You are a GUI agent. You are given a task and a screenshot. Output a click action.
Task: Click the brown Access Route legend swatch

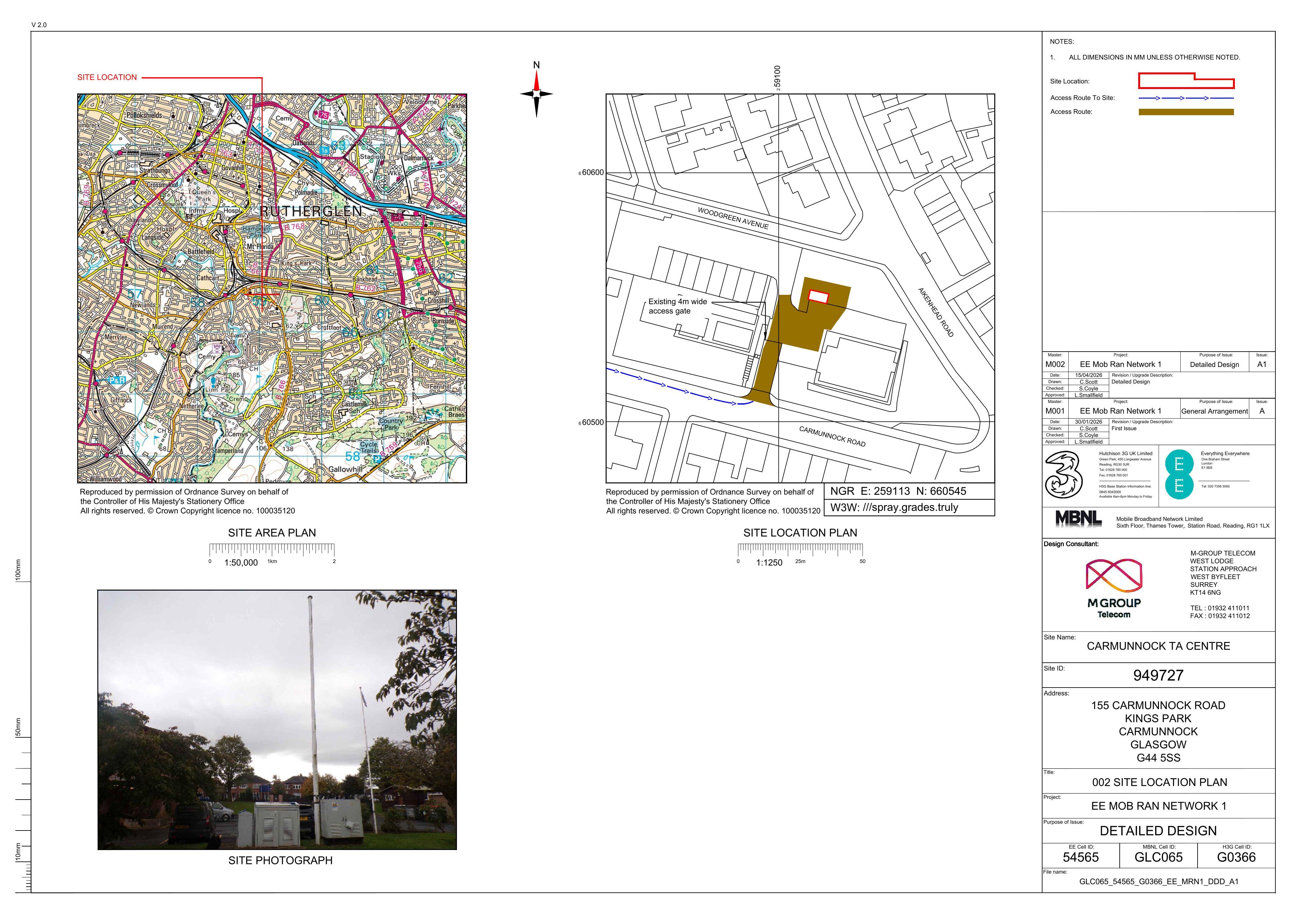[1186, 112]
